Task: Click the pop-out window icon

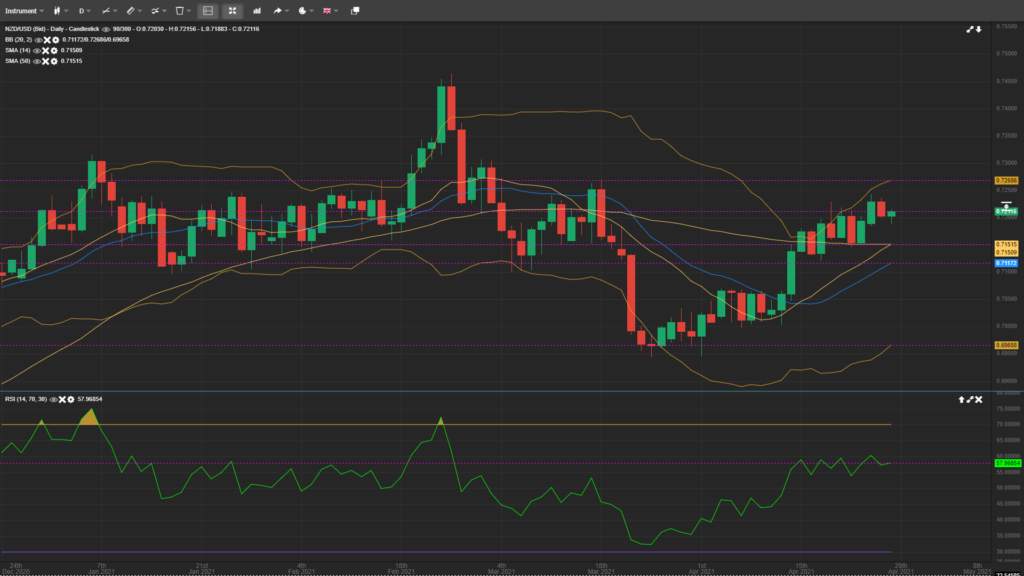Action: (x=355, y=10)
